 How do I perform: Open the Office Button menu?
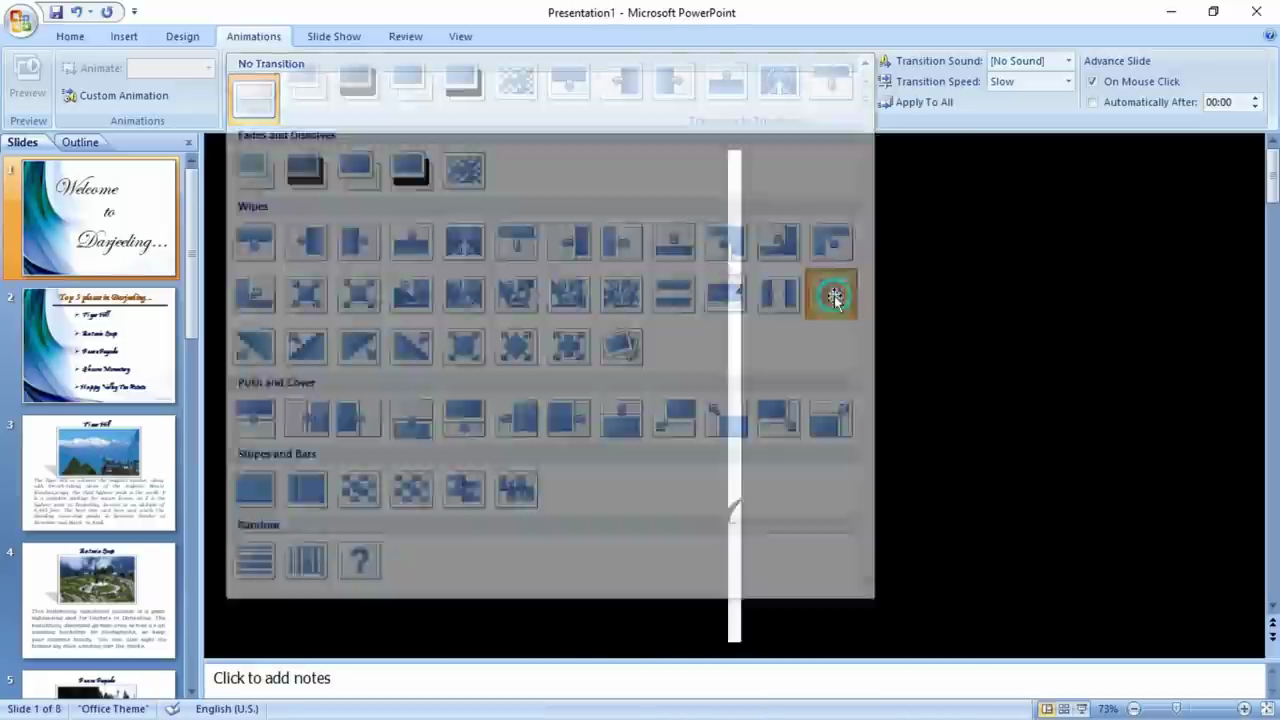click(19, 18)
